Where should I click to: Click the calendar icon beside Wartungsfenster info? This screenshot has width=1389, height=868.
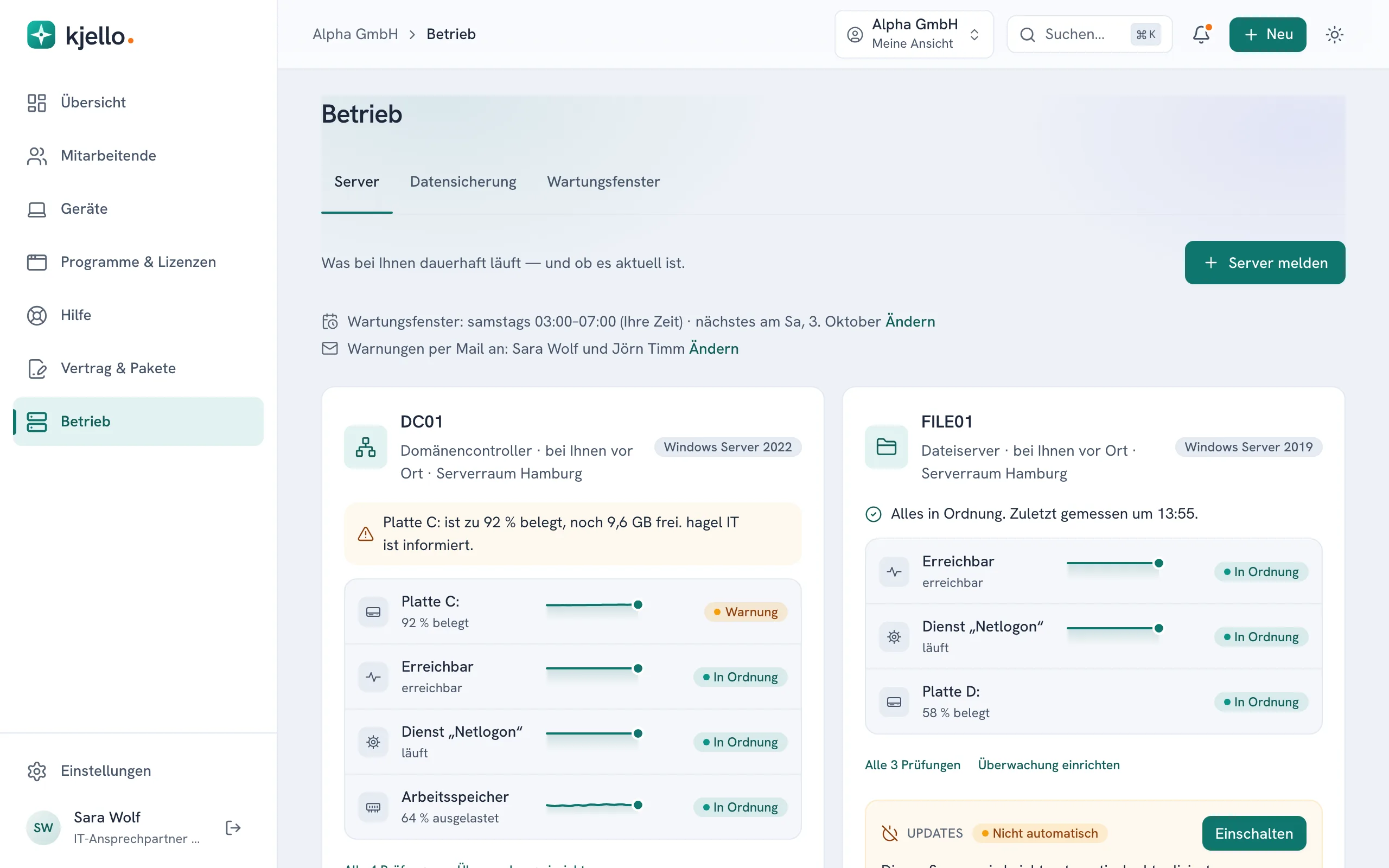coord(330,322)
